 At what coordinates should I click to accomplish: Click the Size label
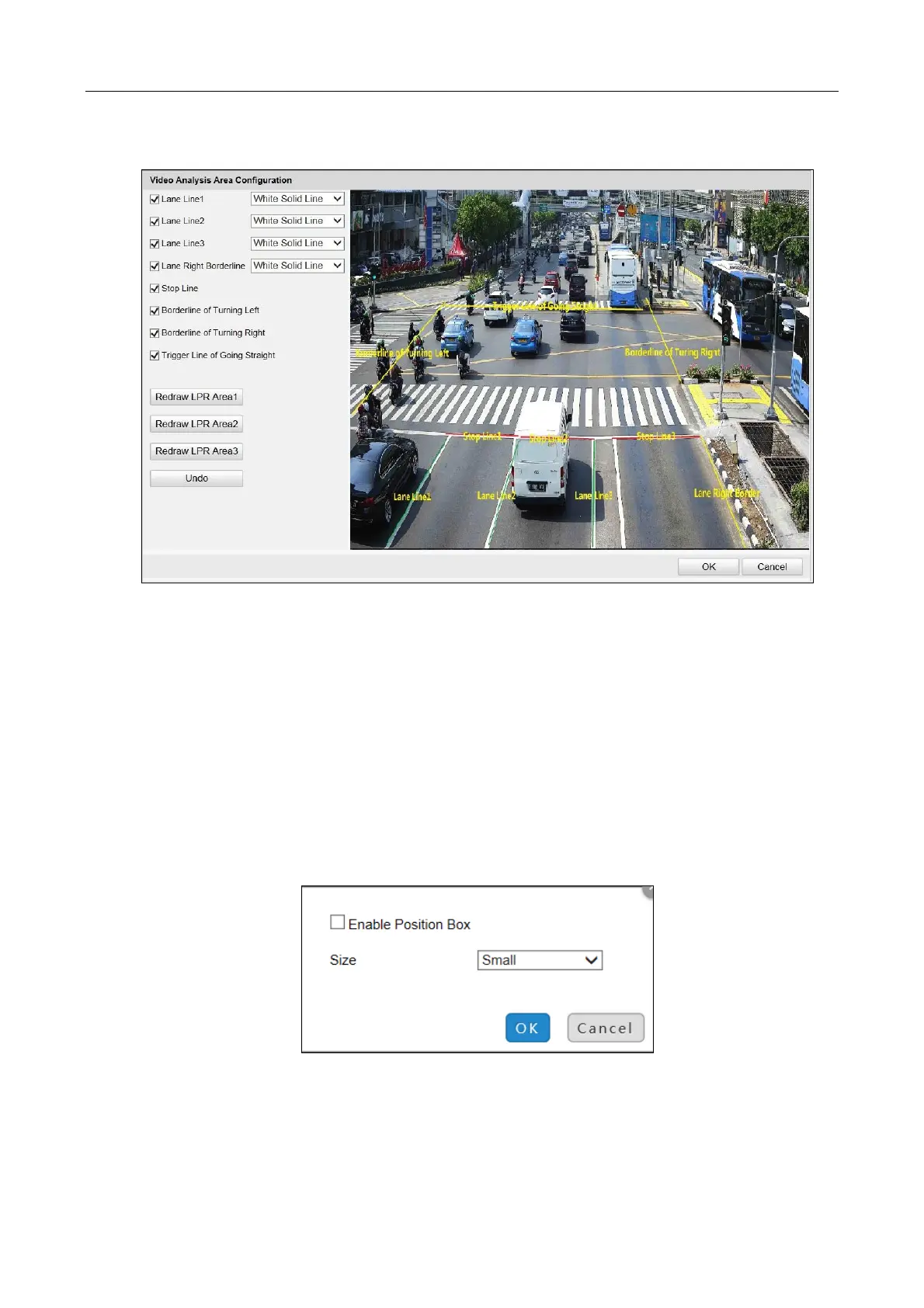tap(342, 960)
